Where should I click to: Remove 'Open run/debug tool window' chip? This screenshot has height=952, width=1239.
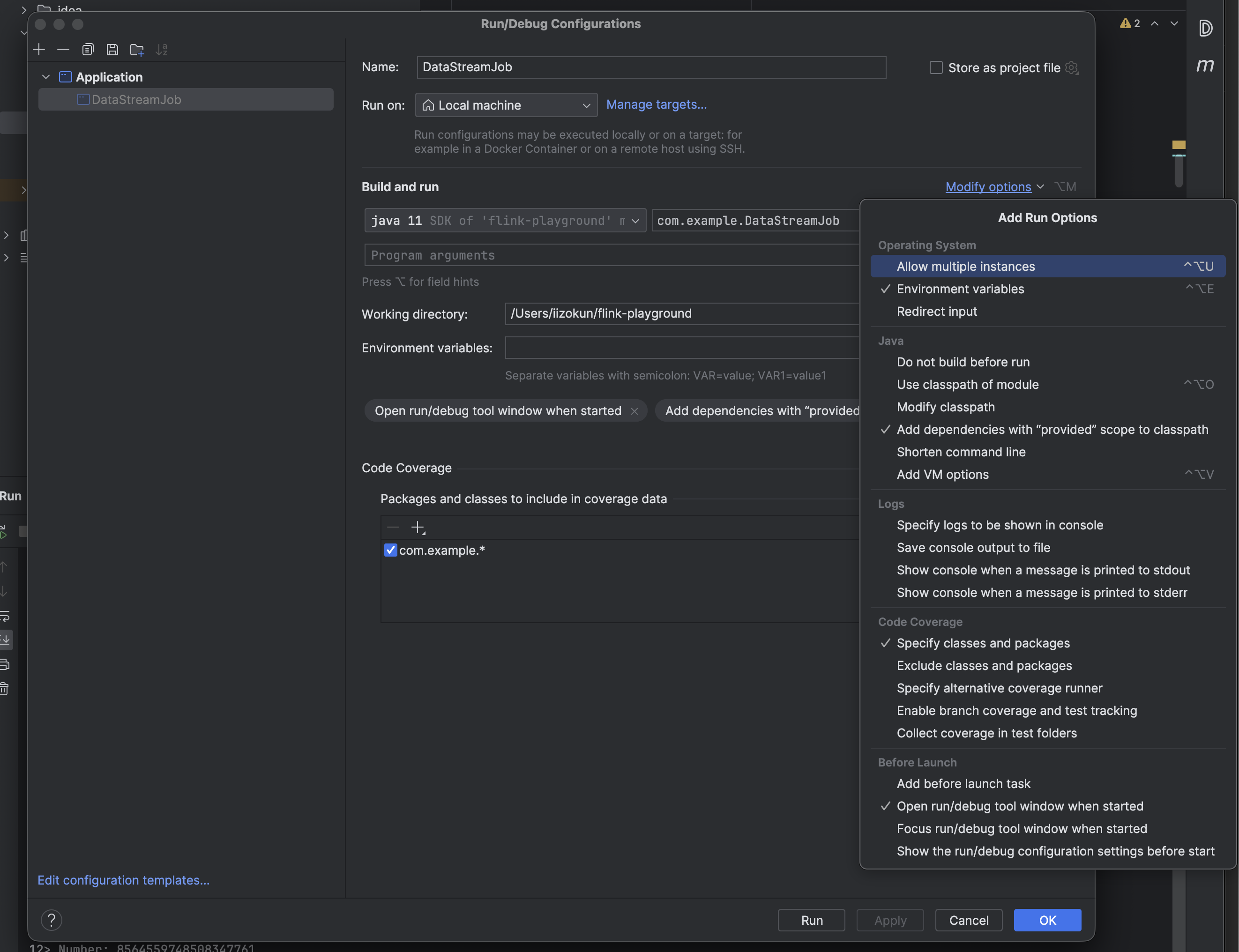(634, 411)
